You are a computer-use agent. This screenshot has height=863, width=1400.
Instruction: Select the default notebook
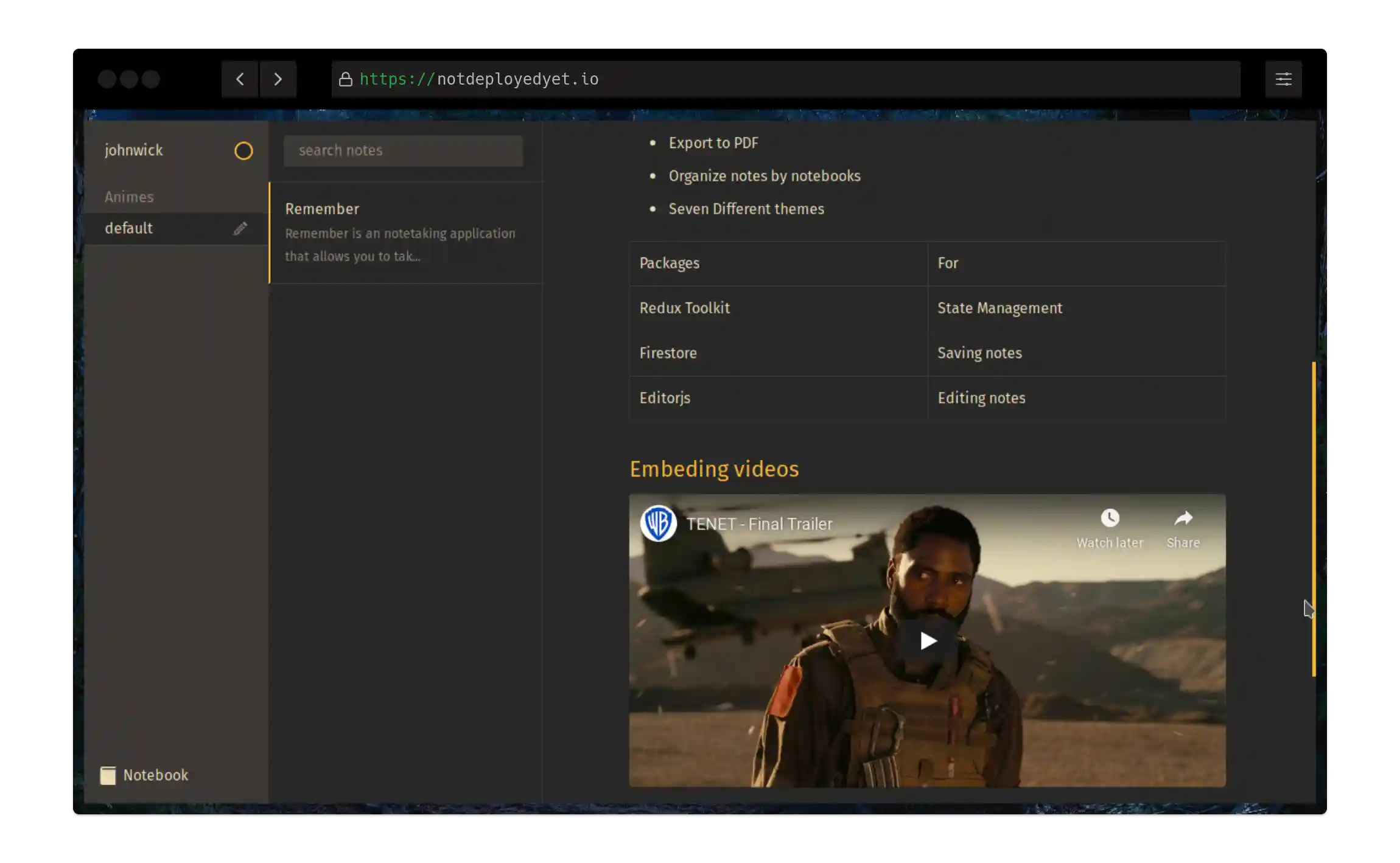click(x=129, y=228)
